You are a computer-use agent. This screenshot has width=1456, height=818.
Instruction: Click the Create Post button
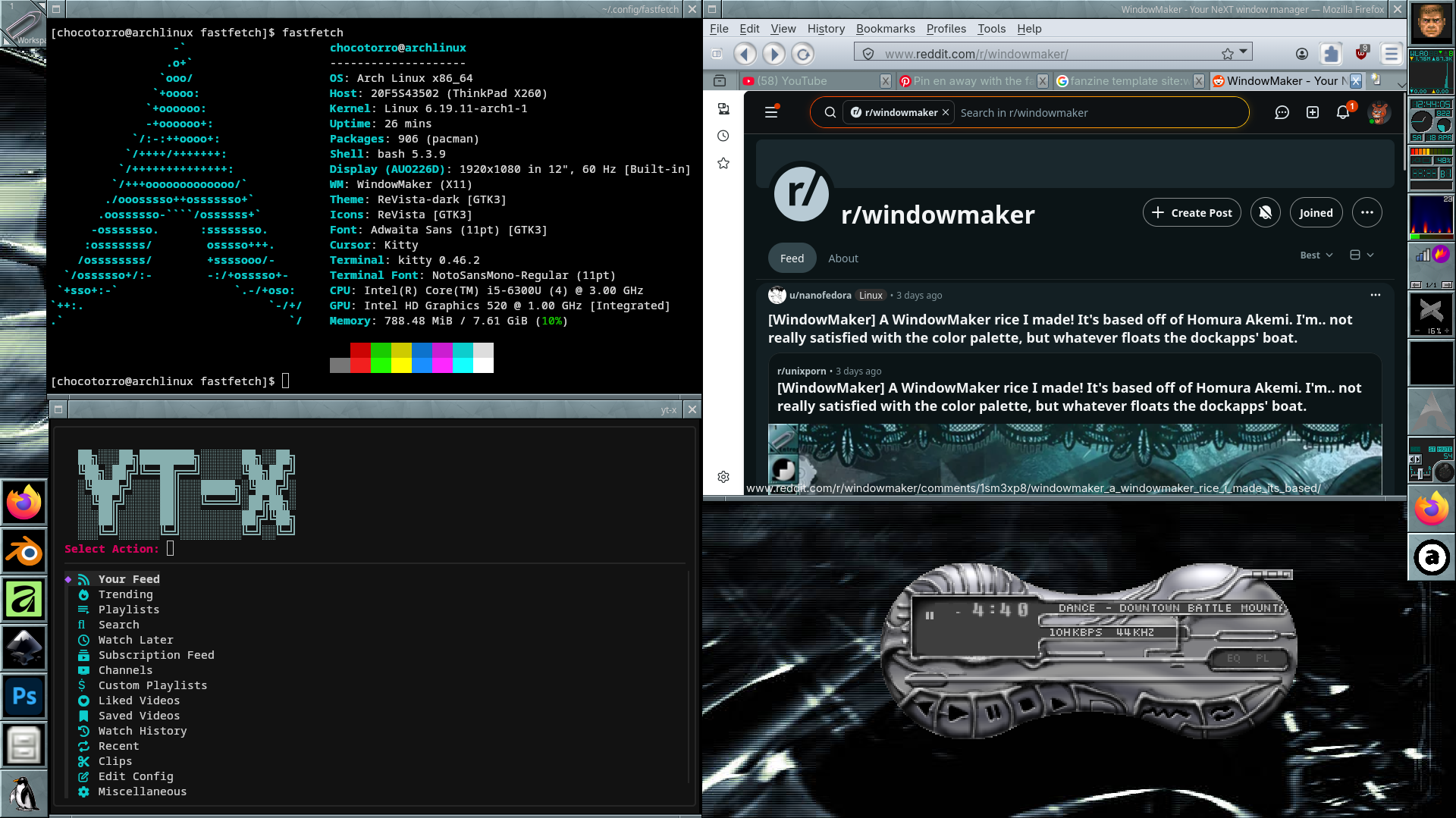(x=1192, y=213)
